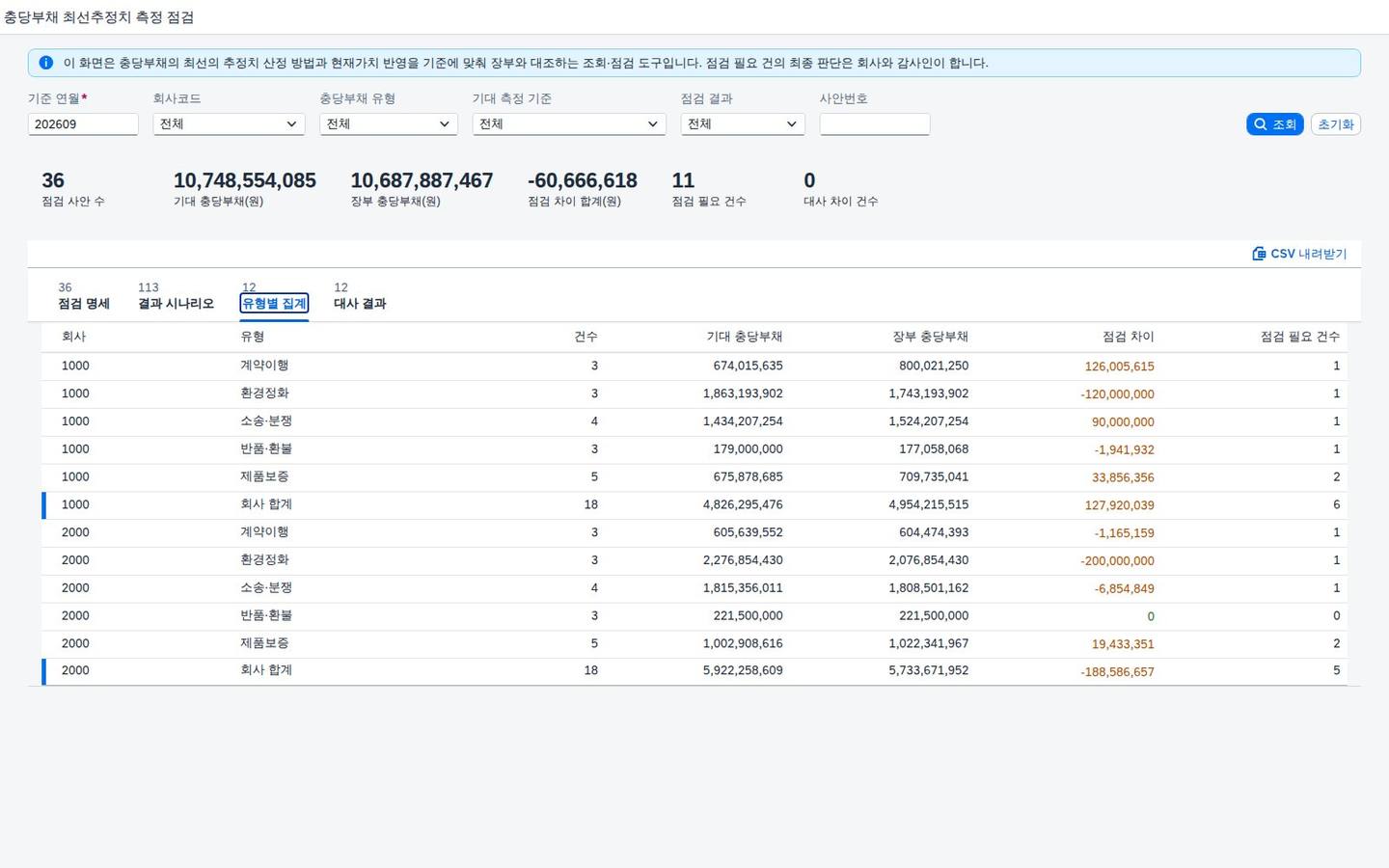Click the difference value 33,856,356
This screenshot has height=868, width=1389.
pyautogui.click(x=1123, y=477)
